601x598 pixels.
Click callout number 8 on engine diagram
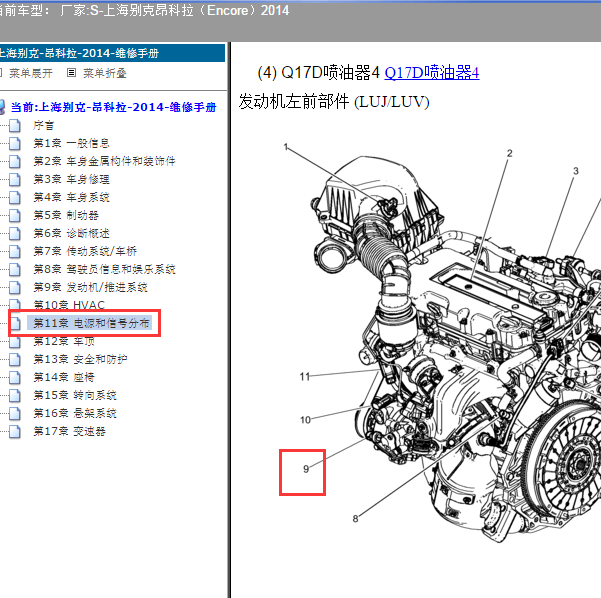(355, 519)
